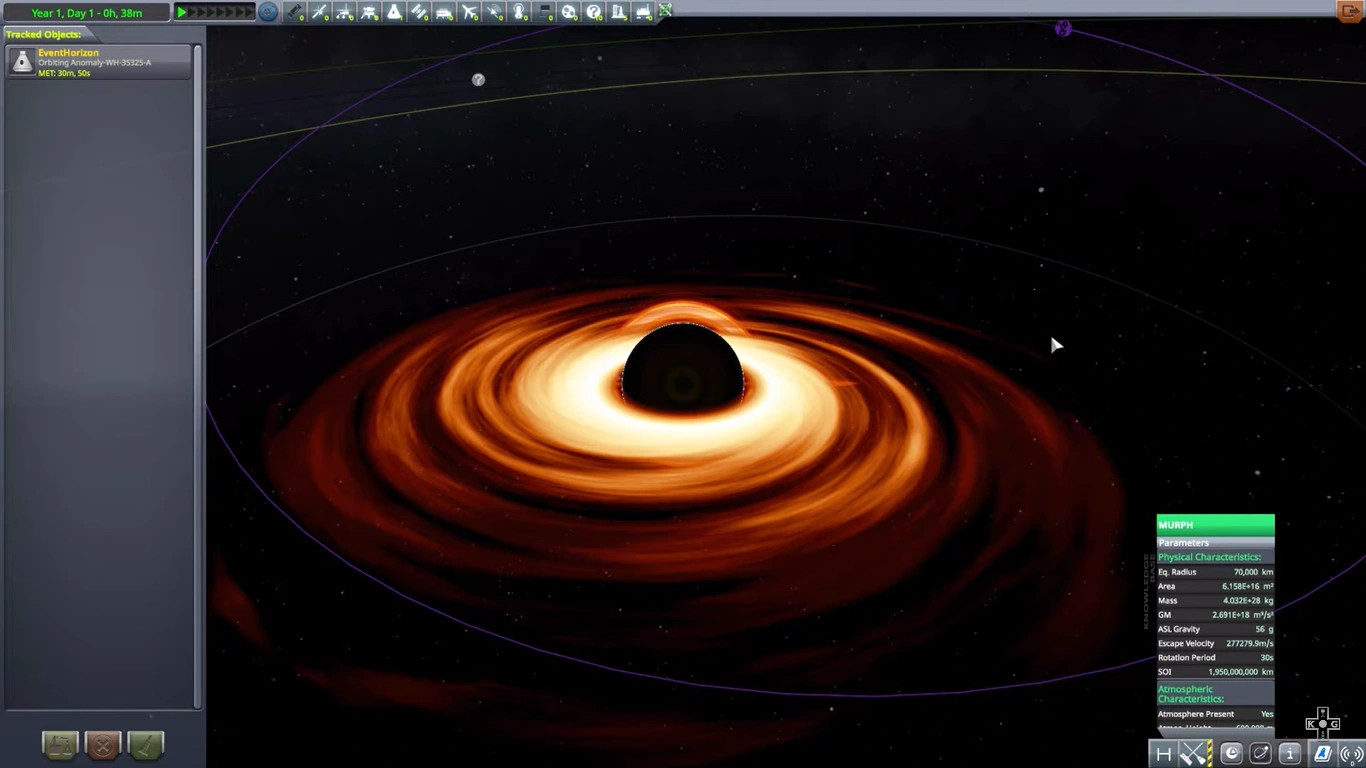Toggle the Bases filter icon

(x=445, y=12)
